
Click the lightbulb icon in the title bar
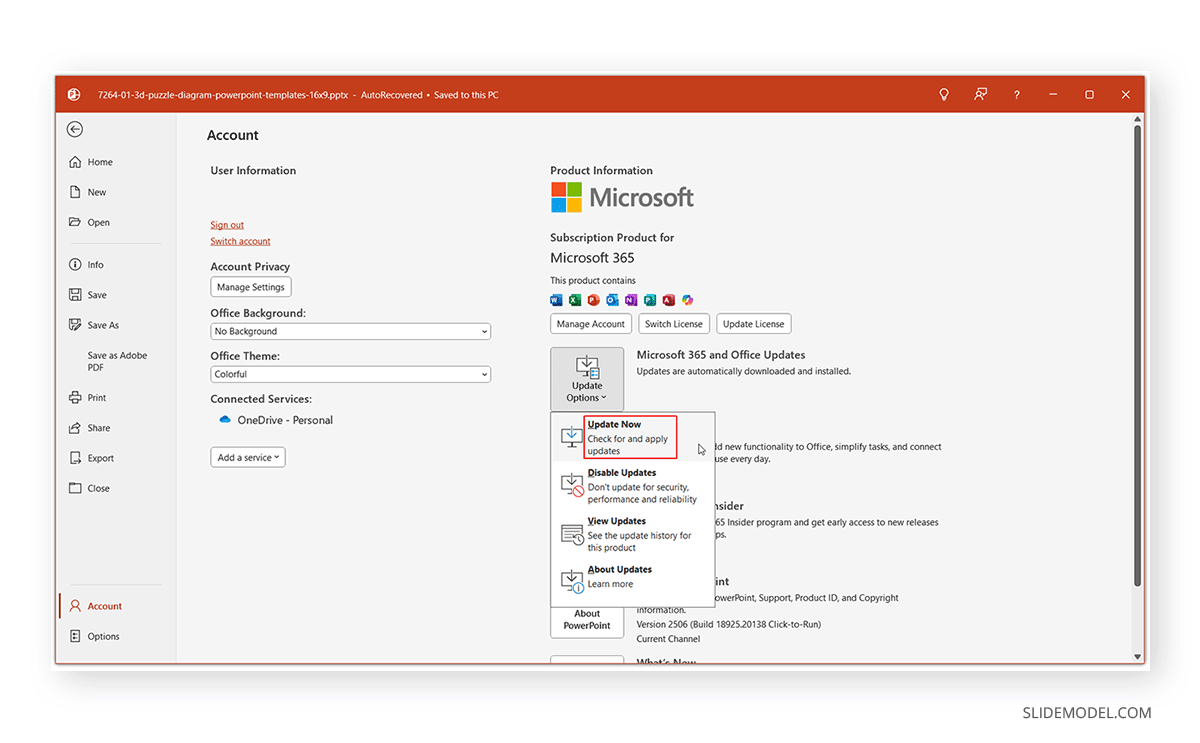943,94
